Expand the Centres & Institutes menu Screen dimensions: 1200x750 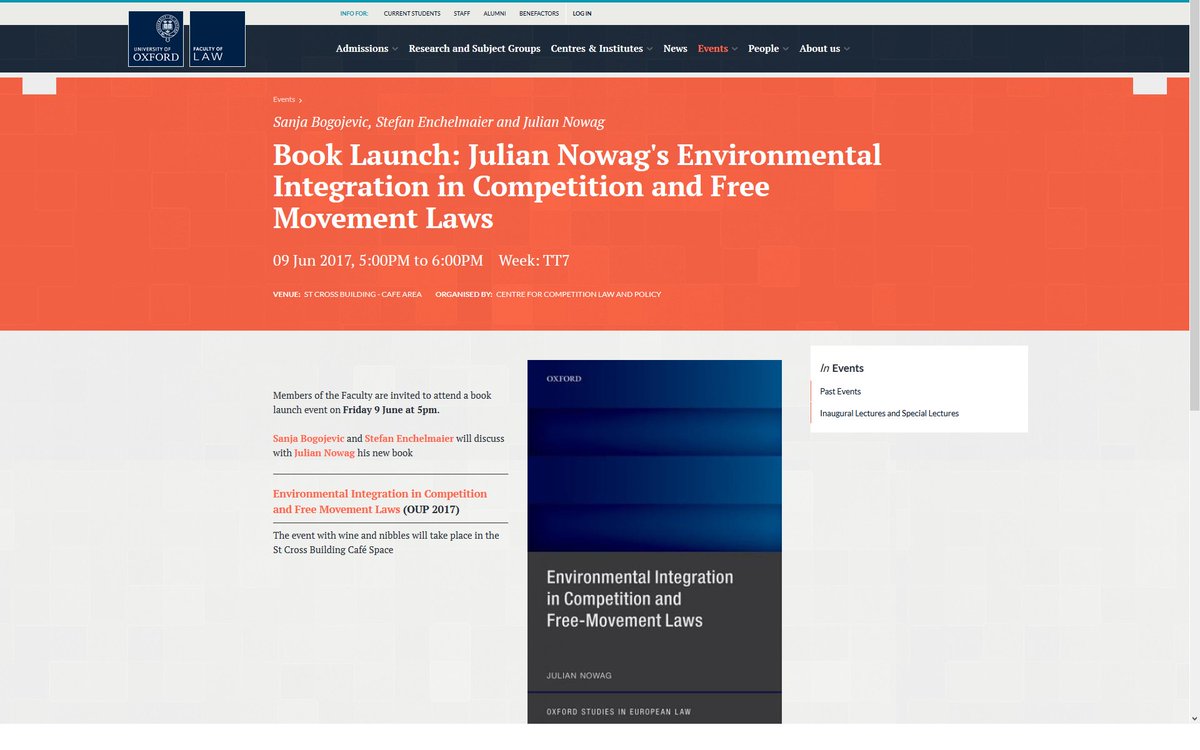601,48
